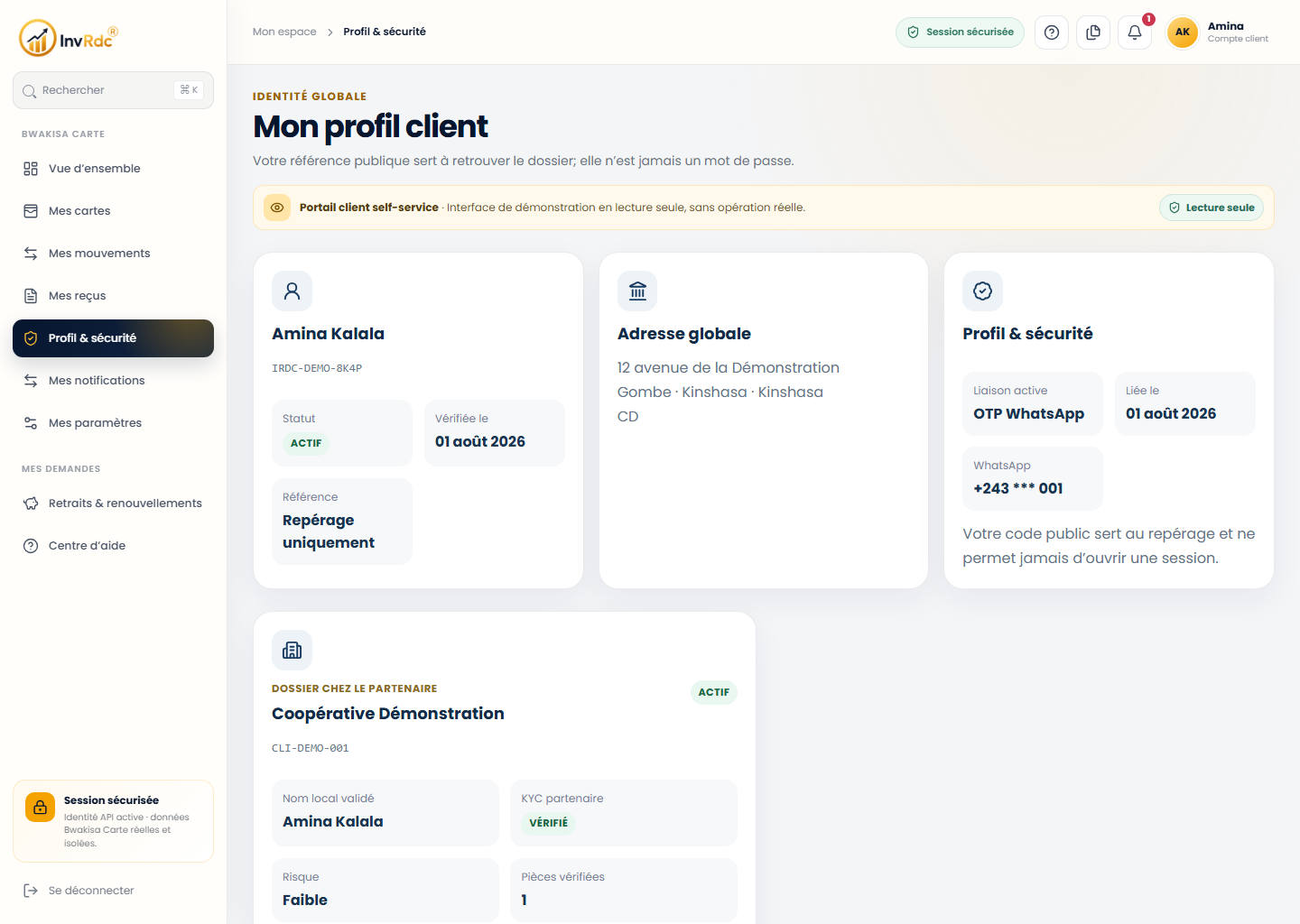Follow the Mon espace breadcrumb link
The image size is (1300, 924).
[x=284, y=32]
